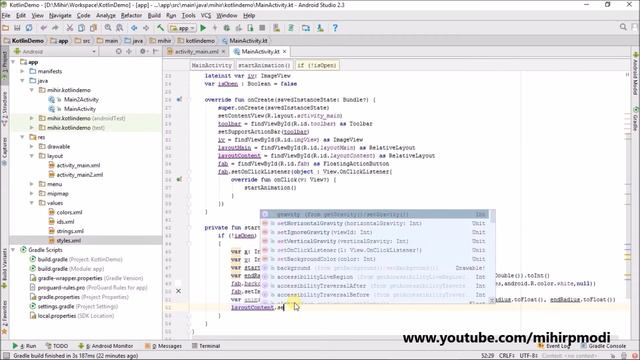Open the VCS menu
Screen dimensions: 640x360
click(206, 16)
